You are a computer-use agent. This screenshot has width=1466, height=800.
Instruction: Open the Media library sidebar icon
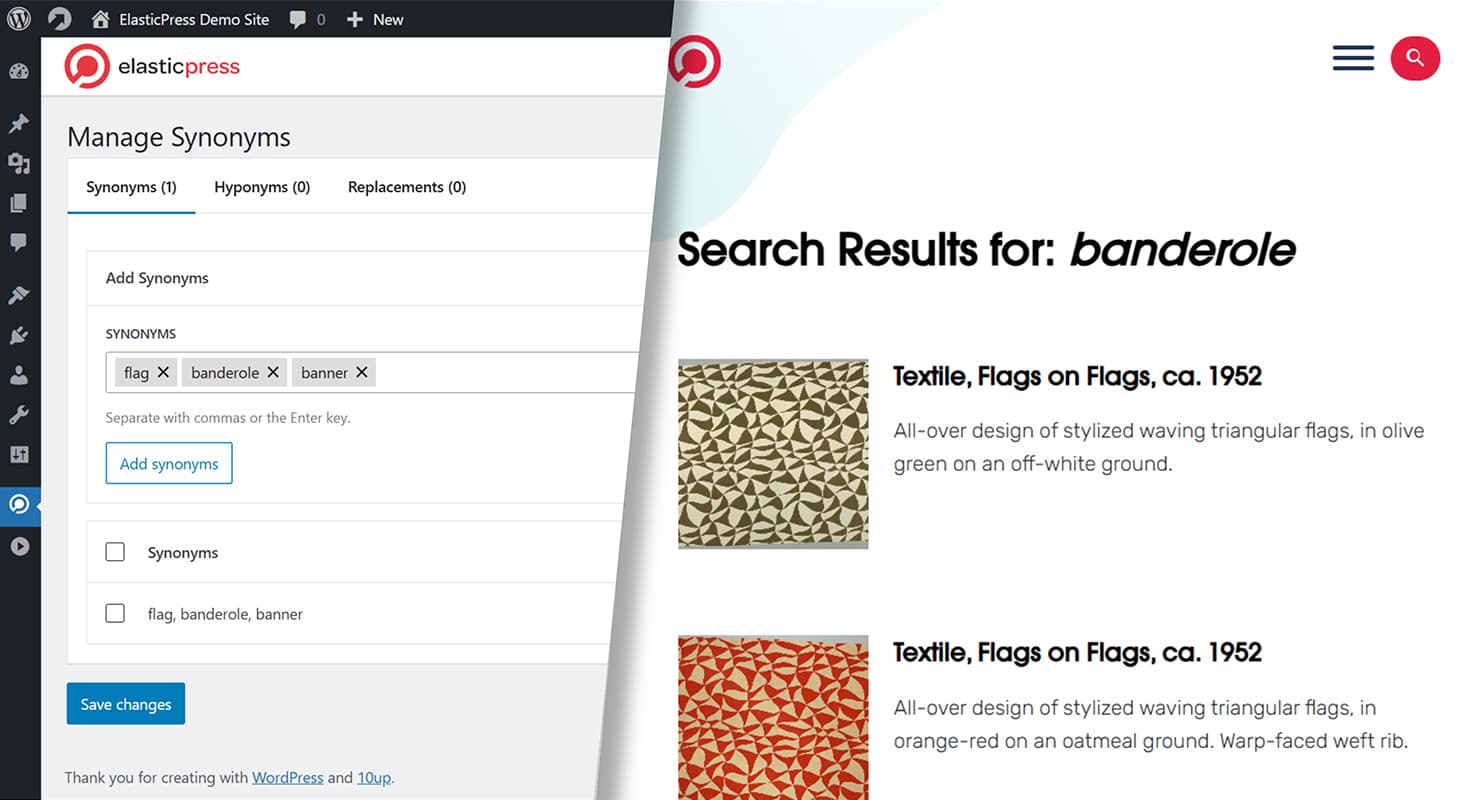pyautogui.click(x=19, y=163)
